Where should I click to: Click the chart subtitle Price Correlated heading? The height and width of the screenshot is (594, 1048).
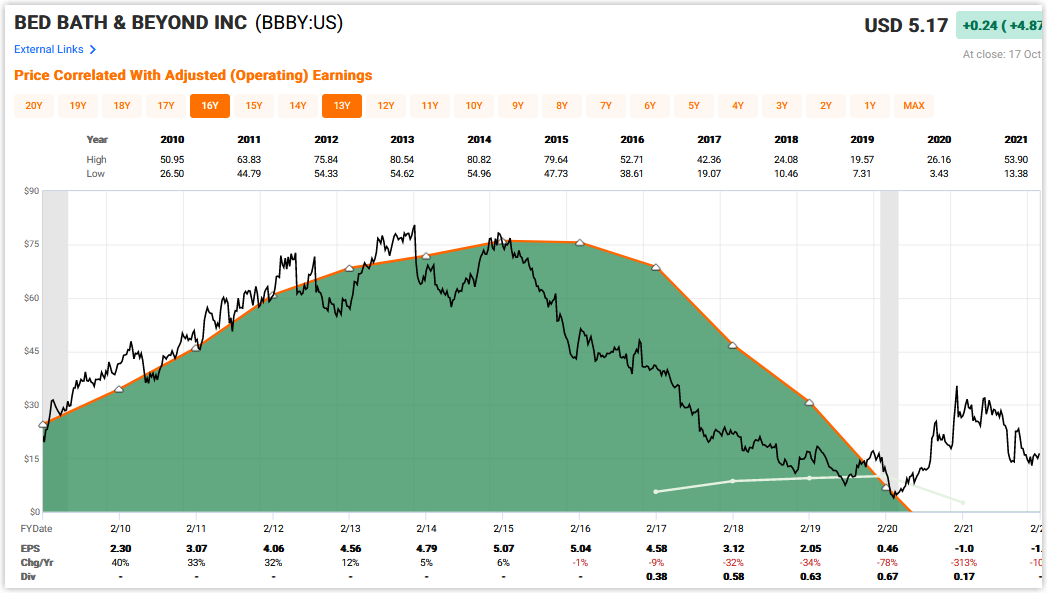193,76
